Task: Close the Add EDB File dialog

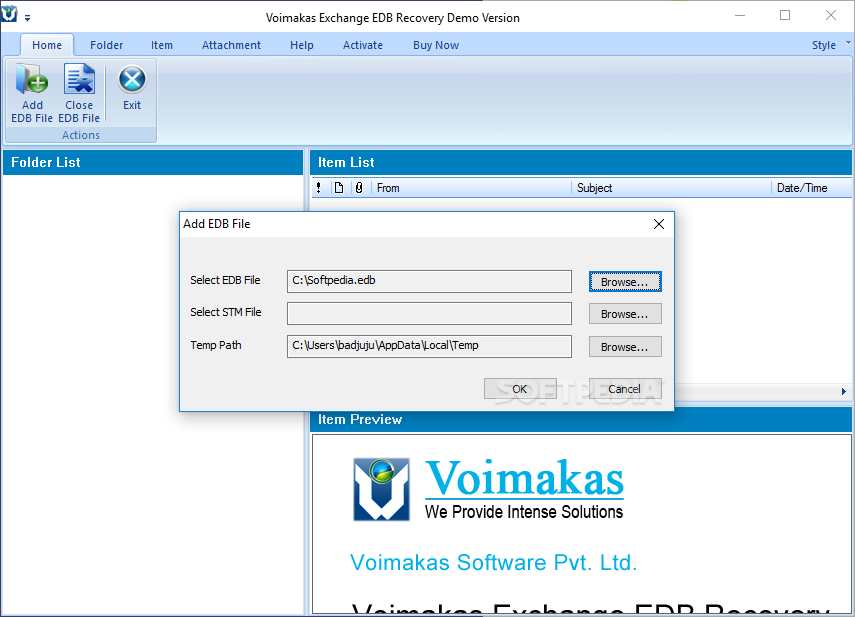Action: coord(659,224)
